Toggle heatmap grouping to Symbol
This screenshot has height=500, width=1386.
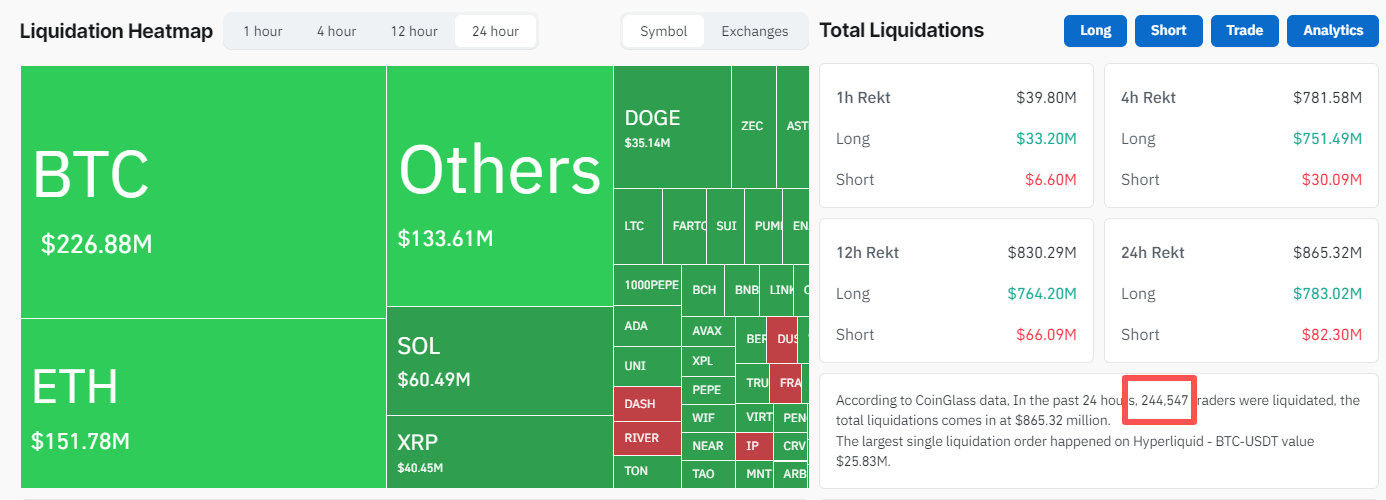pyautogui.click(x=663, y=31)
